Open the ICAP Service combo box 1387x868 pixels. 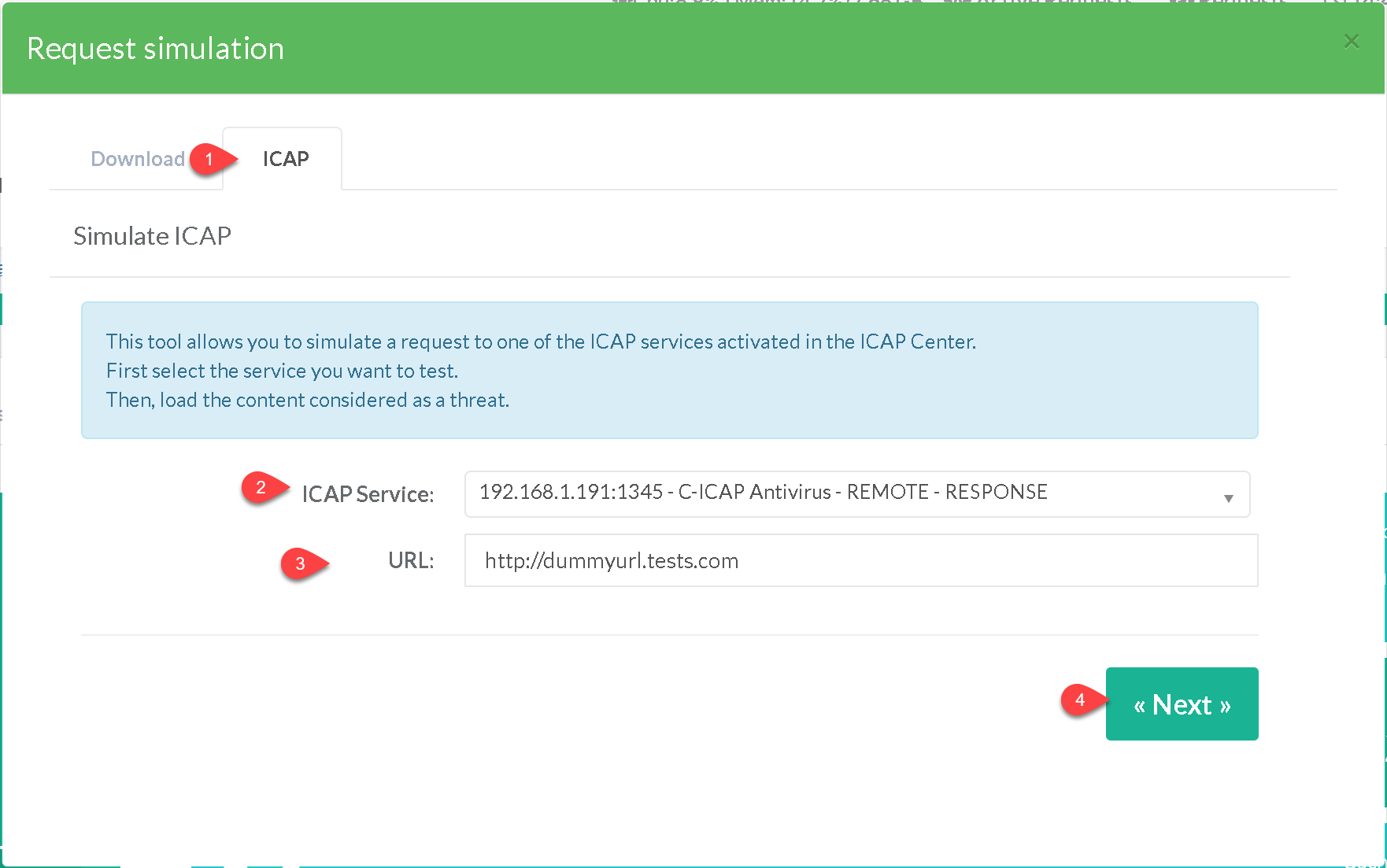[x=856, y=493]
